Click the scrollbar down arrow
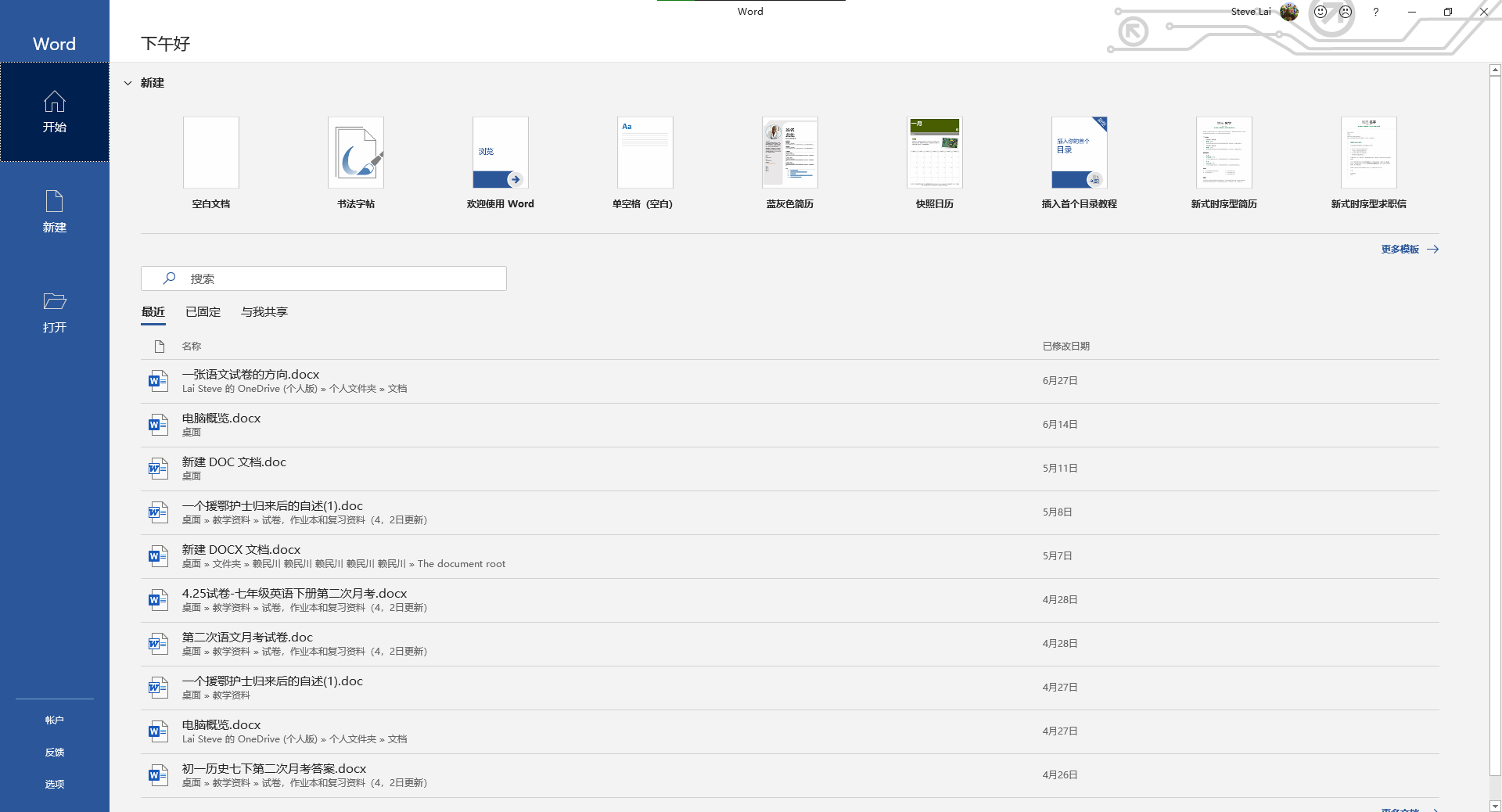This screenshot has width=1502, height=812. (1495, 806)
